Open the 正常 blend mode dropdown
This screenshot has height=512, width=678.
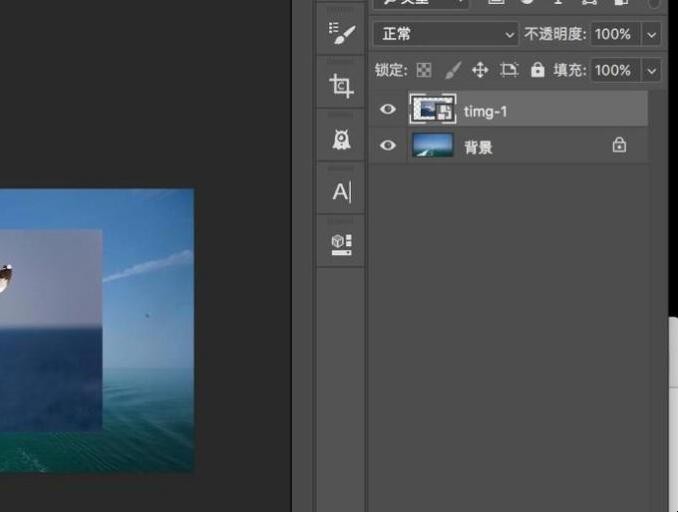445,34
